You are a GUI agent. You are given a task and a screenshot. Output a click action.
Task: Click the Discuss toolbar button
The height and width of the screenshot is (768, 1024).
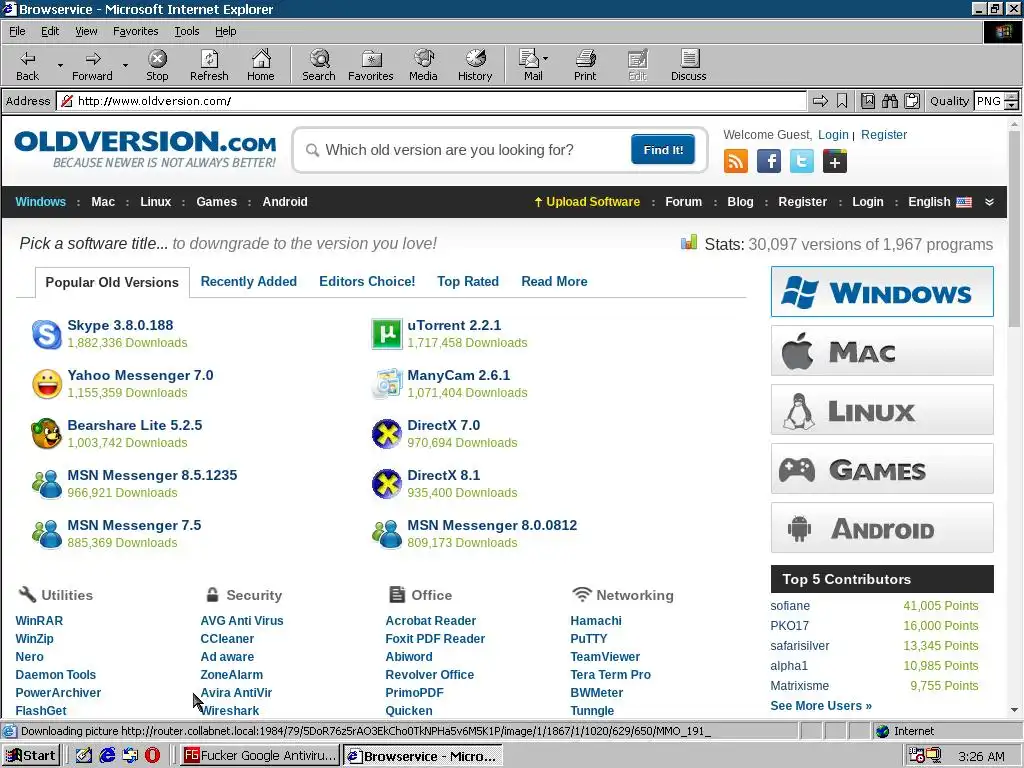(x=688, y=65)
